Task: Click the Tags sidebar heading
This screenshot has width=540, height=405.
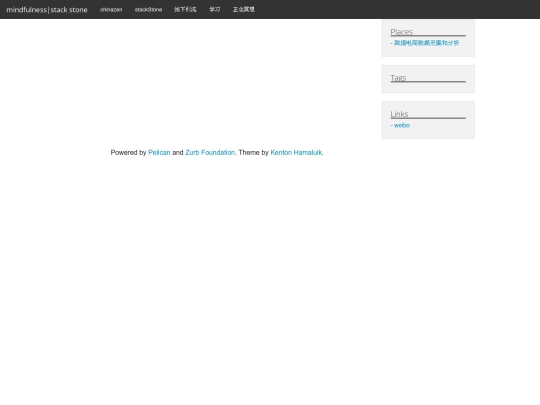Action: click(398, 78)
